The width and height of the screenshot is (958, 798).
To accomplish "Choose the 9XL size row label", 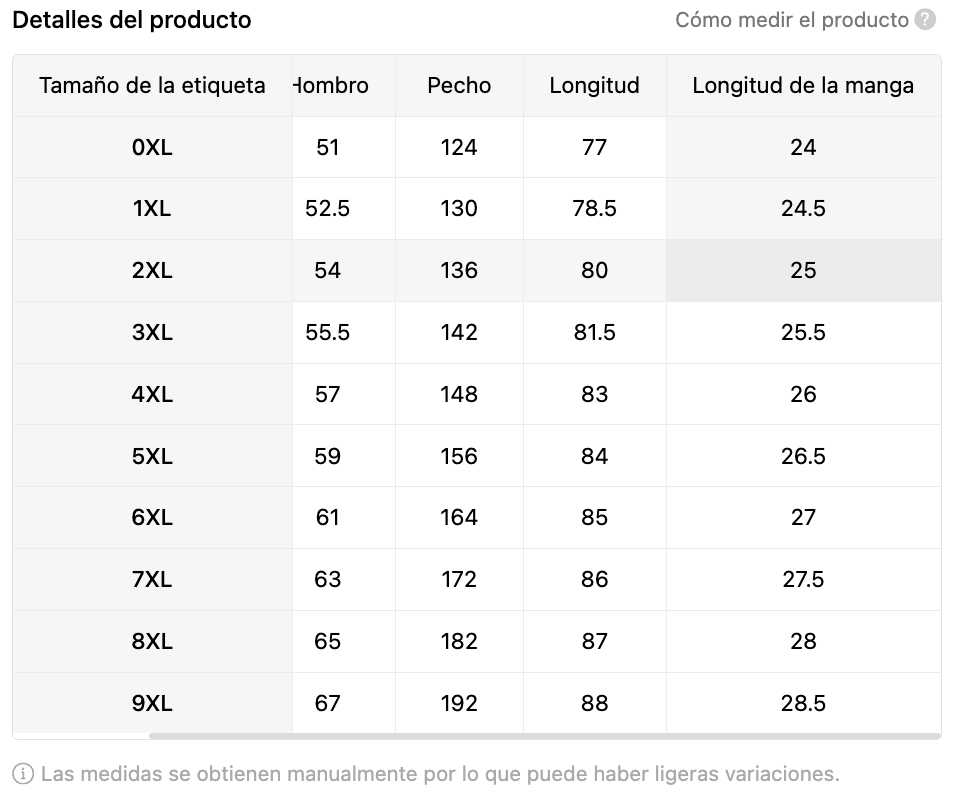I will [152, 704].
